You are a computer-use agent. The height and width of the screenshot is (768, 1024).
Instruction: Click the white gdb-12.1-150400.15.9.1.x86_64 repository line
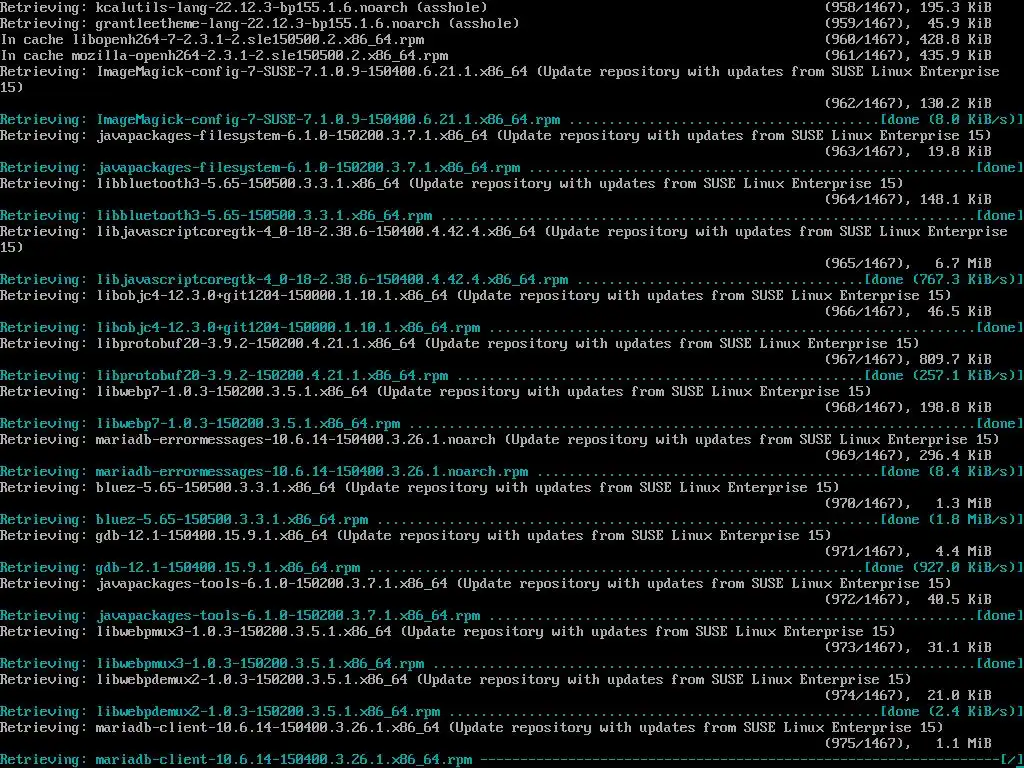pyautogui.click(x=416, y=536)
